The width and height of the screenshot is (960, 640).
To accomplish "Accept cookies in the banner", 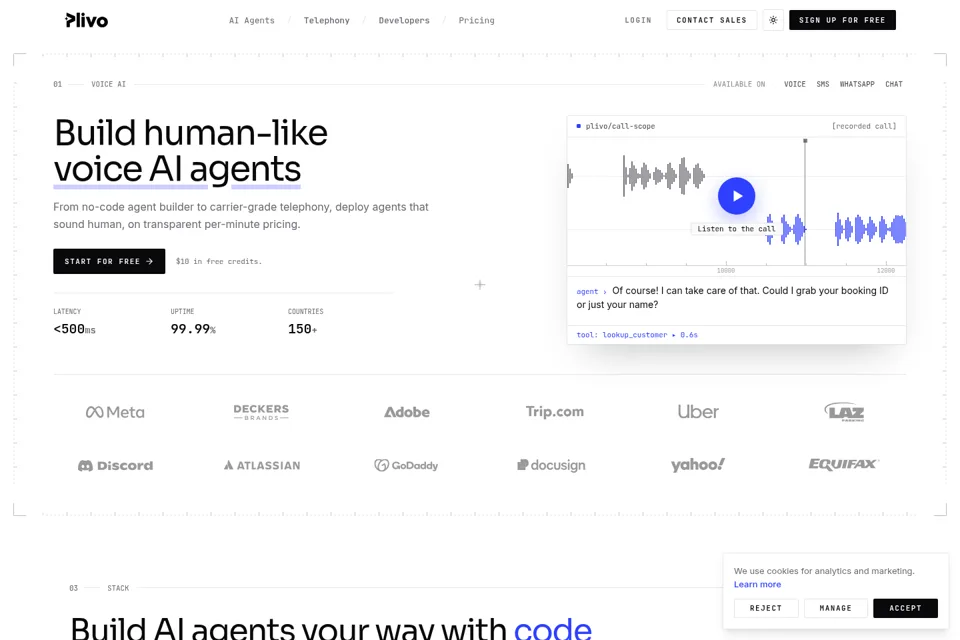I will (905, 608).
